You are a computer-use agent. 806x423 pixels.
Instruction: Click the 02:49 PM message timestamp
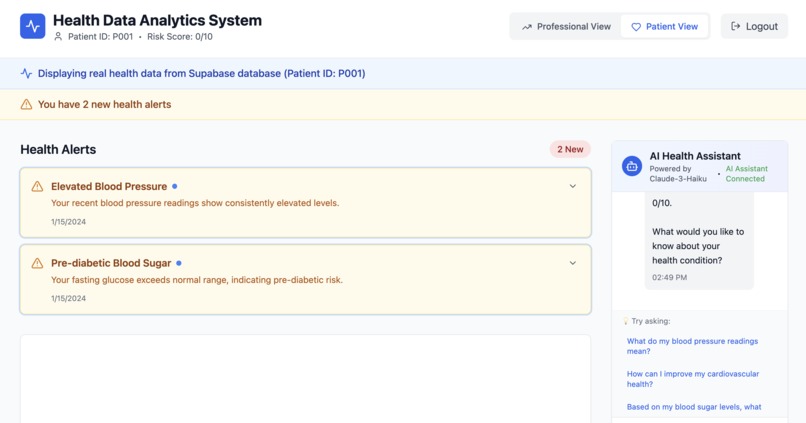pos(669,278)
